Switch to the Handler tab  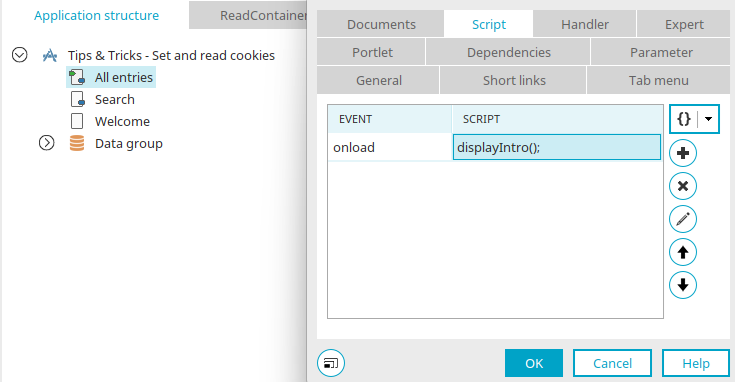point(585,24)
